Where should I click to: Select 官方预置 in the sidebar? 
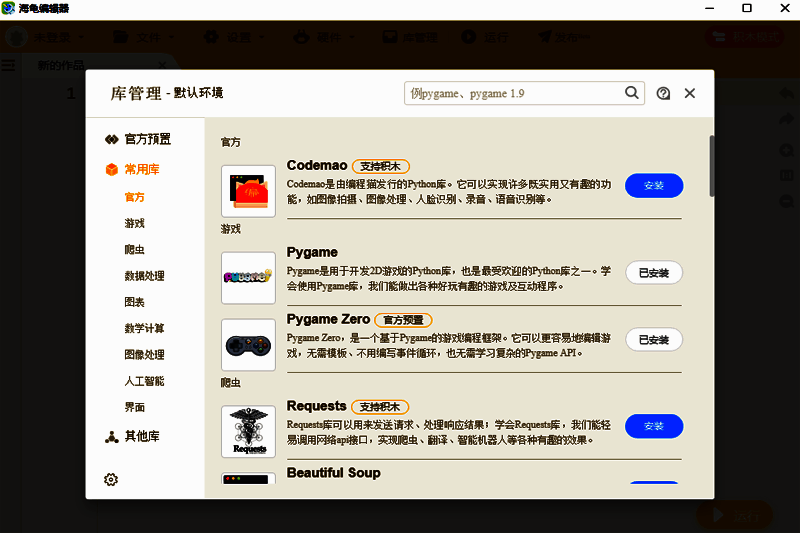138,139
